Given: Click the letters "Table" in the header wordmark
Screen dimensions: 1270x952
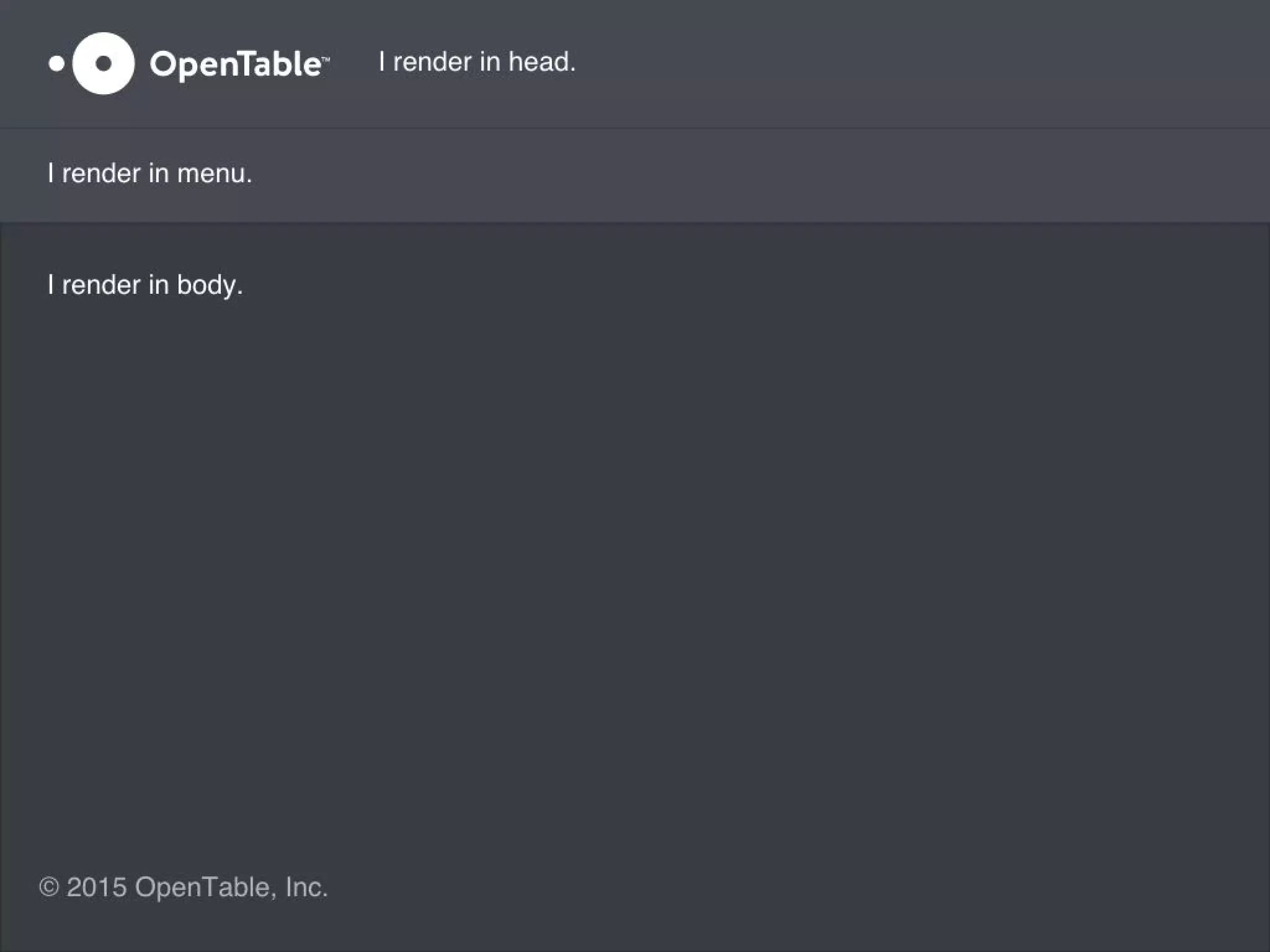Looking at the screenshot, I should pyautogui.click(x=278, y=64).
